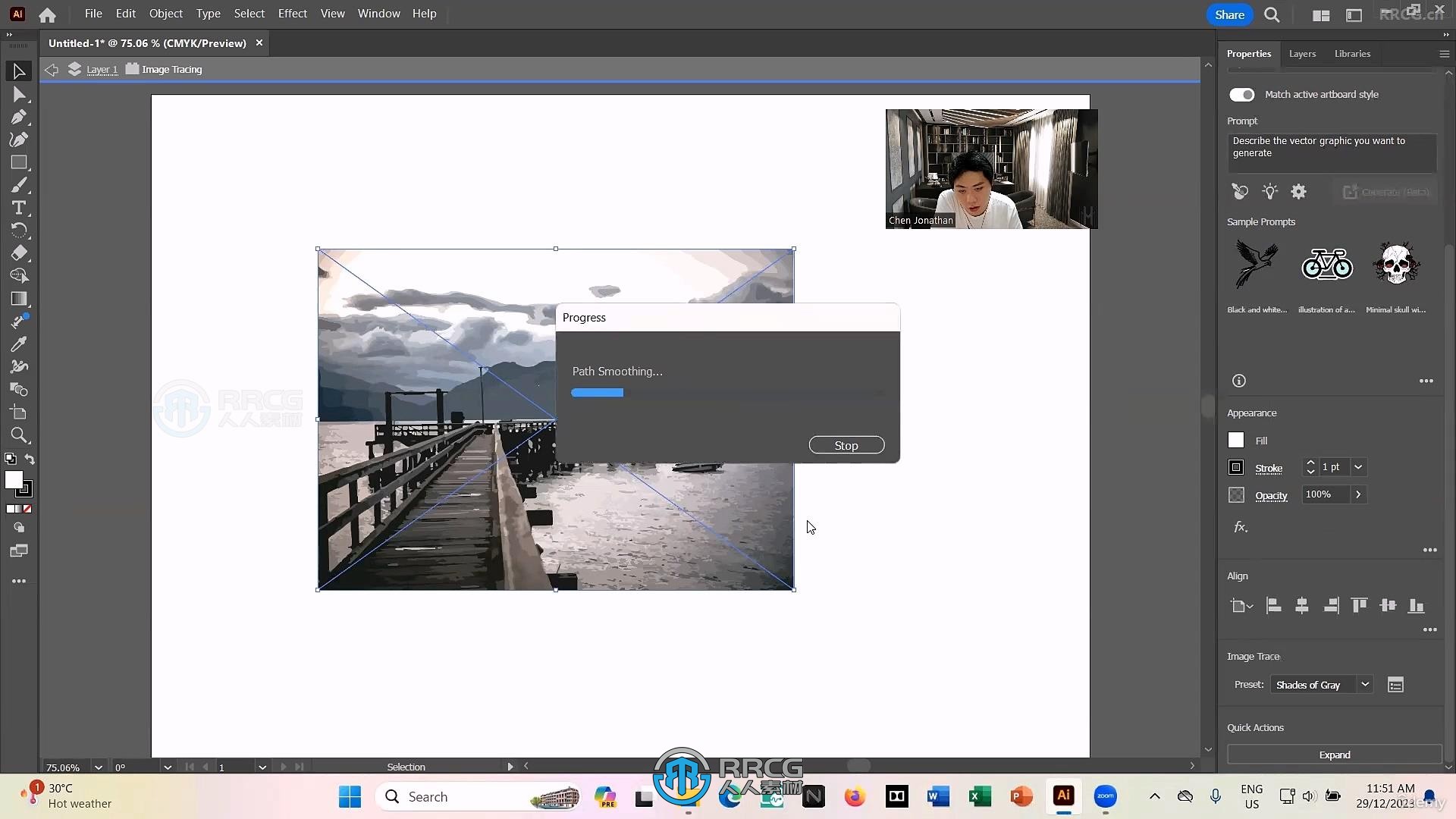Screen dimensions: 1456x819
Task: Click the taskbar Search box
Action: [x=478, y=796]
